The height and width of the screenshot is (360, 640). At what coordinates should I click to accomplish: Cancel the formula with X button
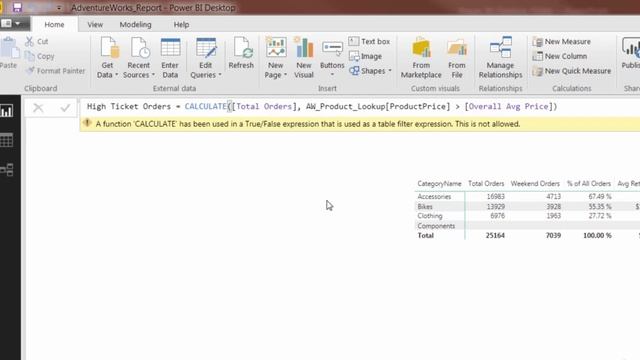pyautogui.click(x=38, y=108)
